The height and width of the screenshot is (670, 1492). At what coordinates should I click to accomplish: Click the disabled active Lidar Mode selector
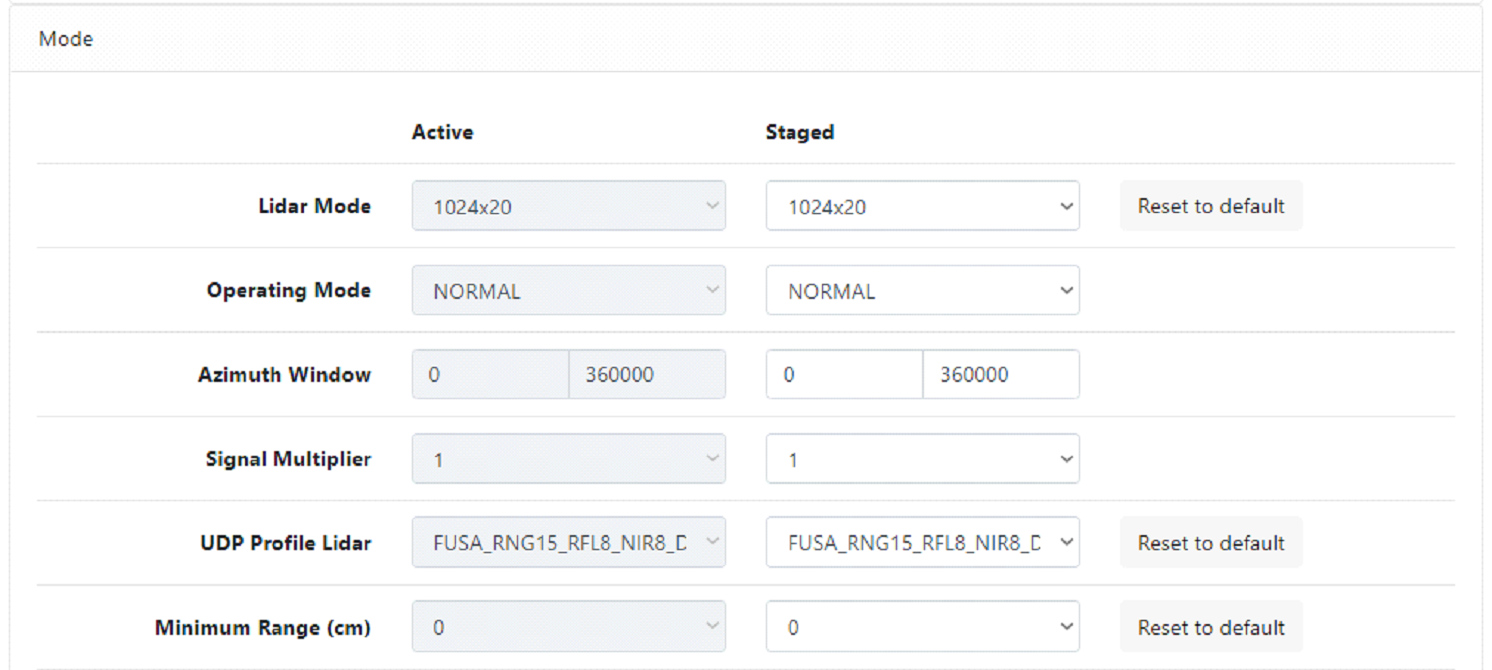tap(568, 206)
